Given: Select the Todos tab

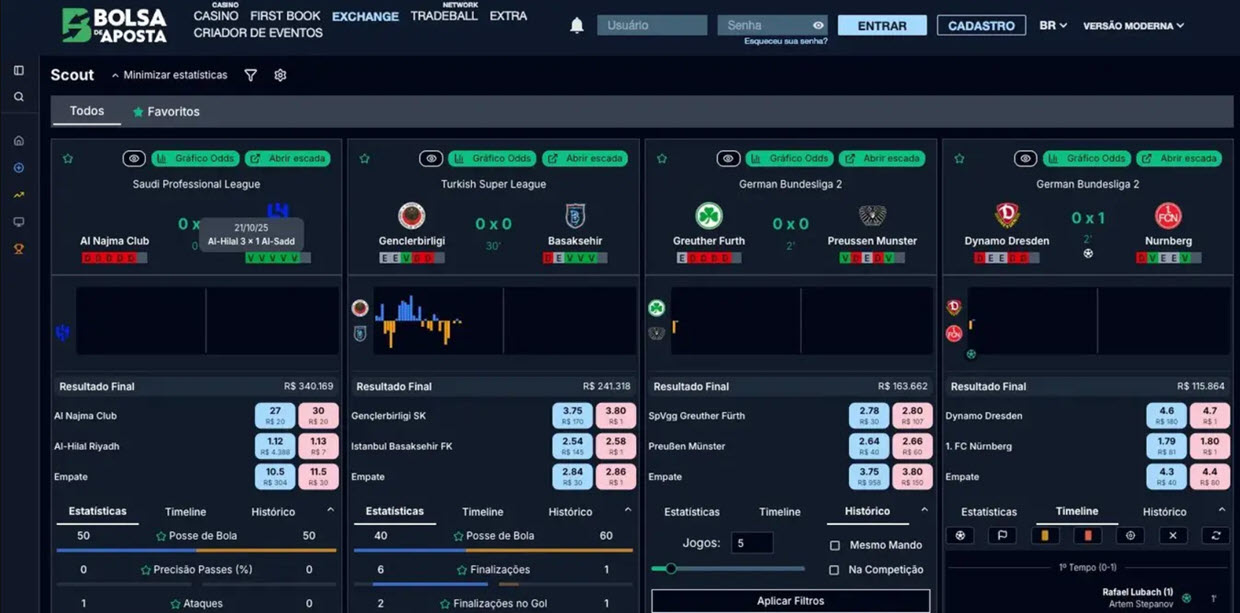Looking at the screenshot, I should 87,111.
